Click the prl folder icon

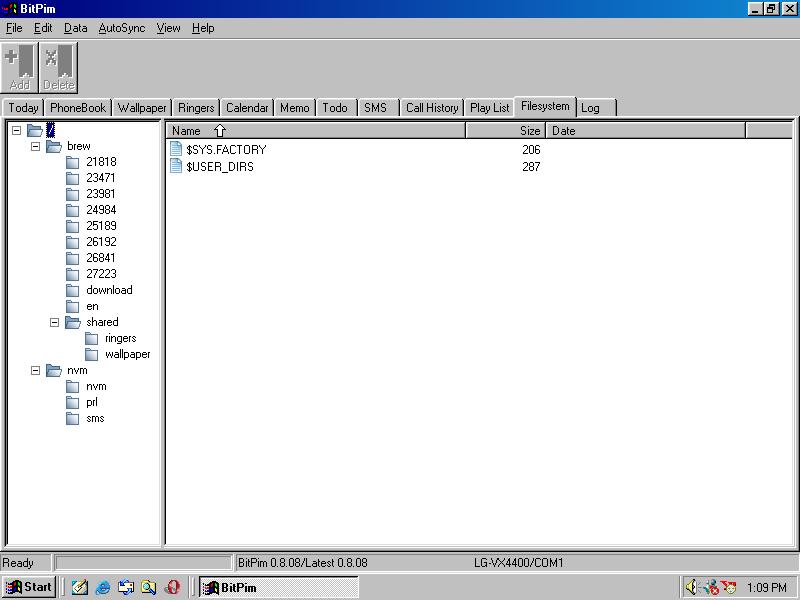tap(72, 403)
